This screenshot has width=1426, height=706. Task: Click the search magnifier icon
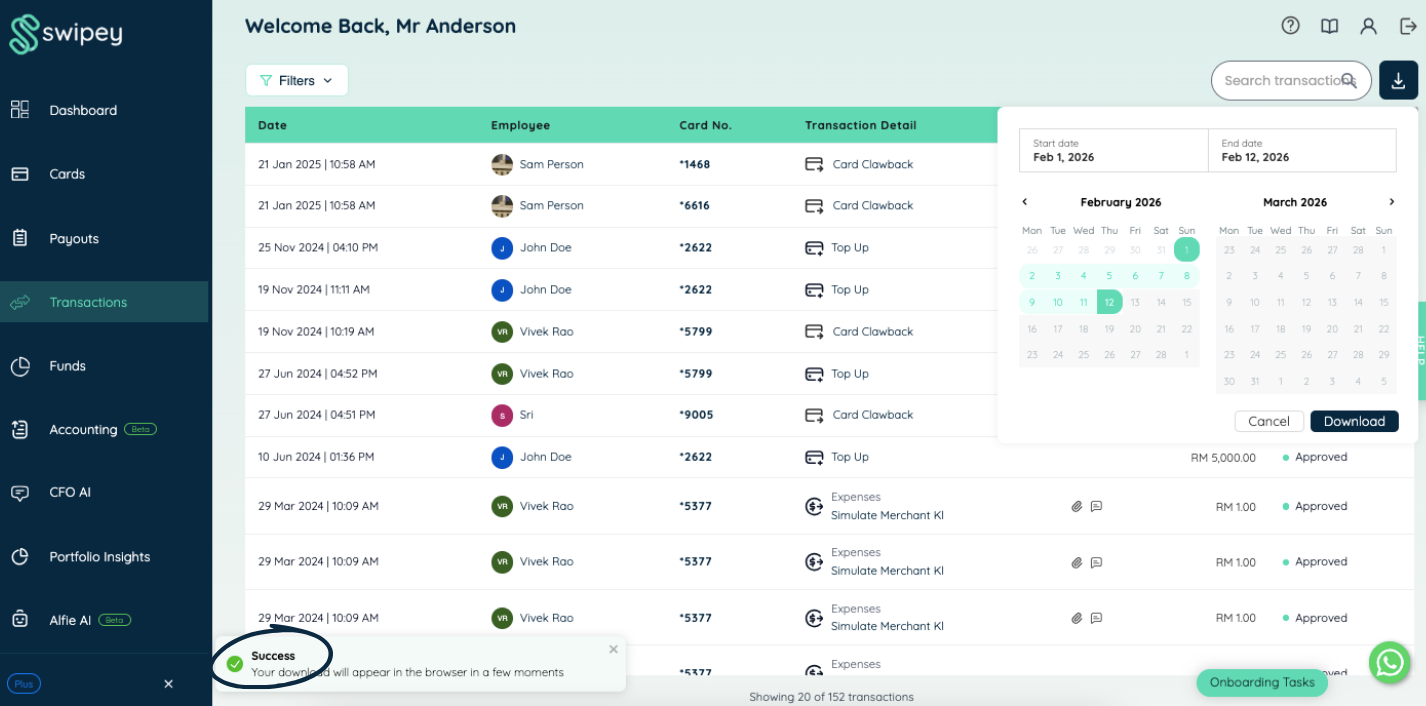click(x=1349, y=80)
